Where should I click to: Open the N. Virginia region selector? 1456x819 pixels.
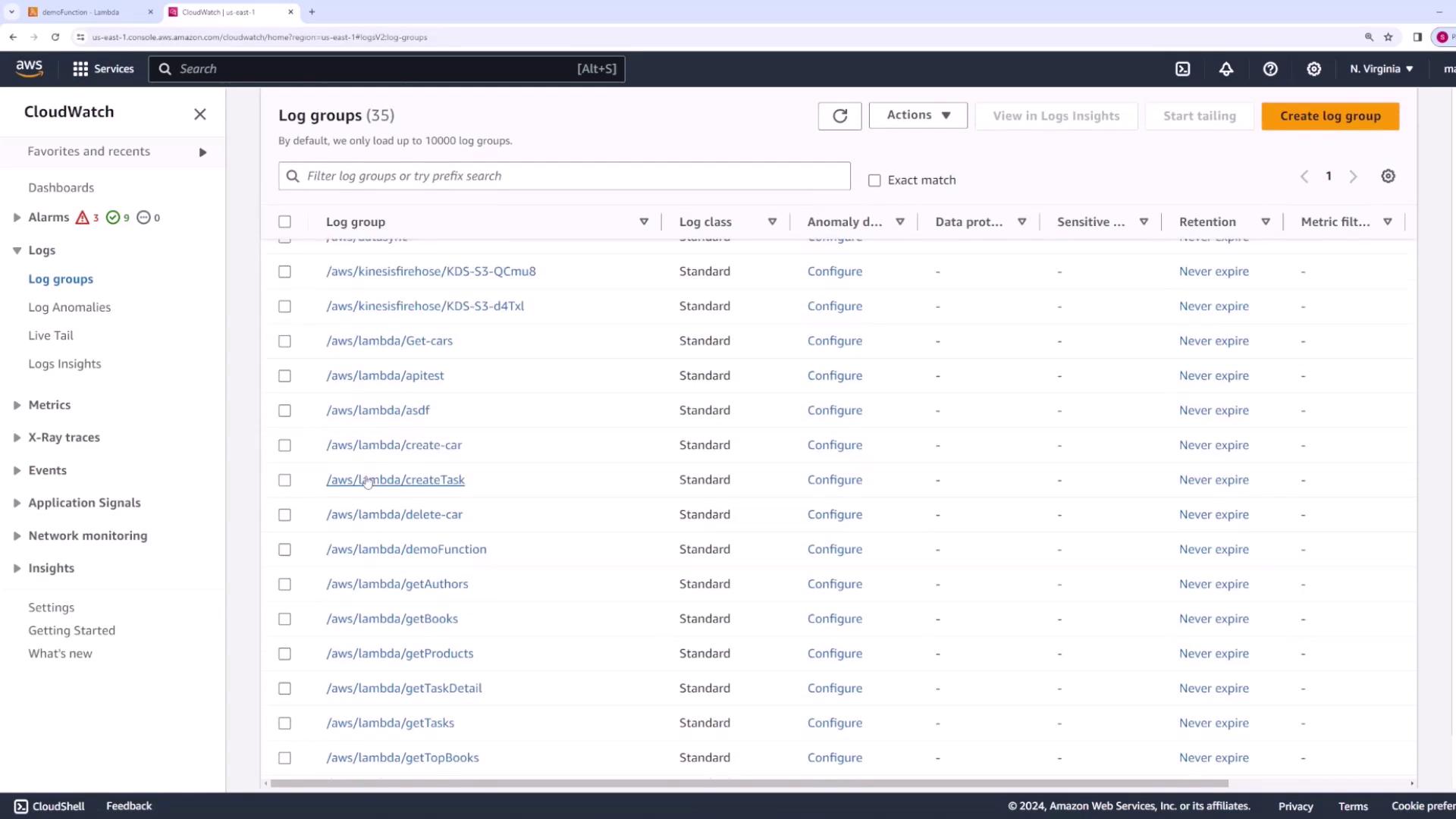(x=1381, y=69)
